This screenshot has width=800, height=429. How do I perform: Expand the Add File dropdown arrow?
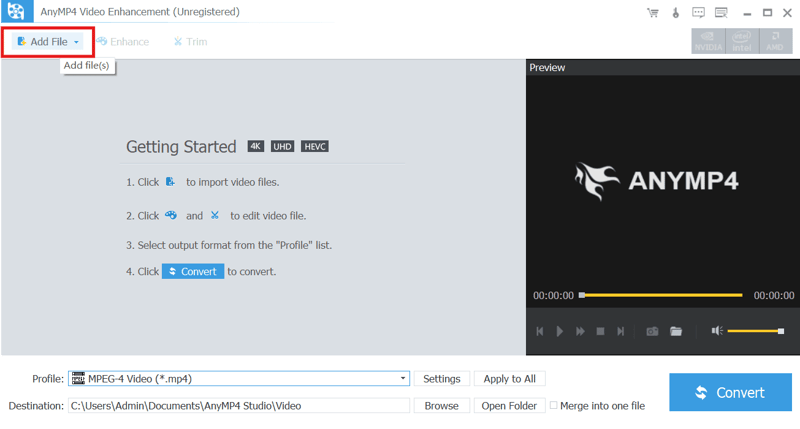point(76,42)
